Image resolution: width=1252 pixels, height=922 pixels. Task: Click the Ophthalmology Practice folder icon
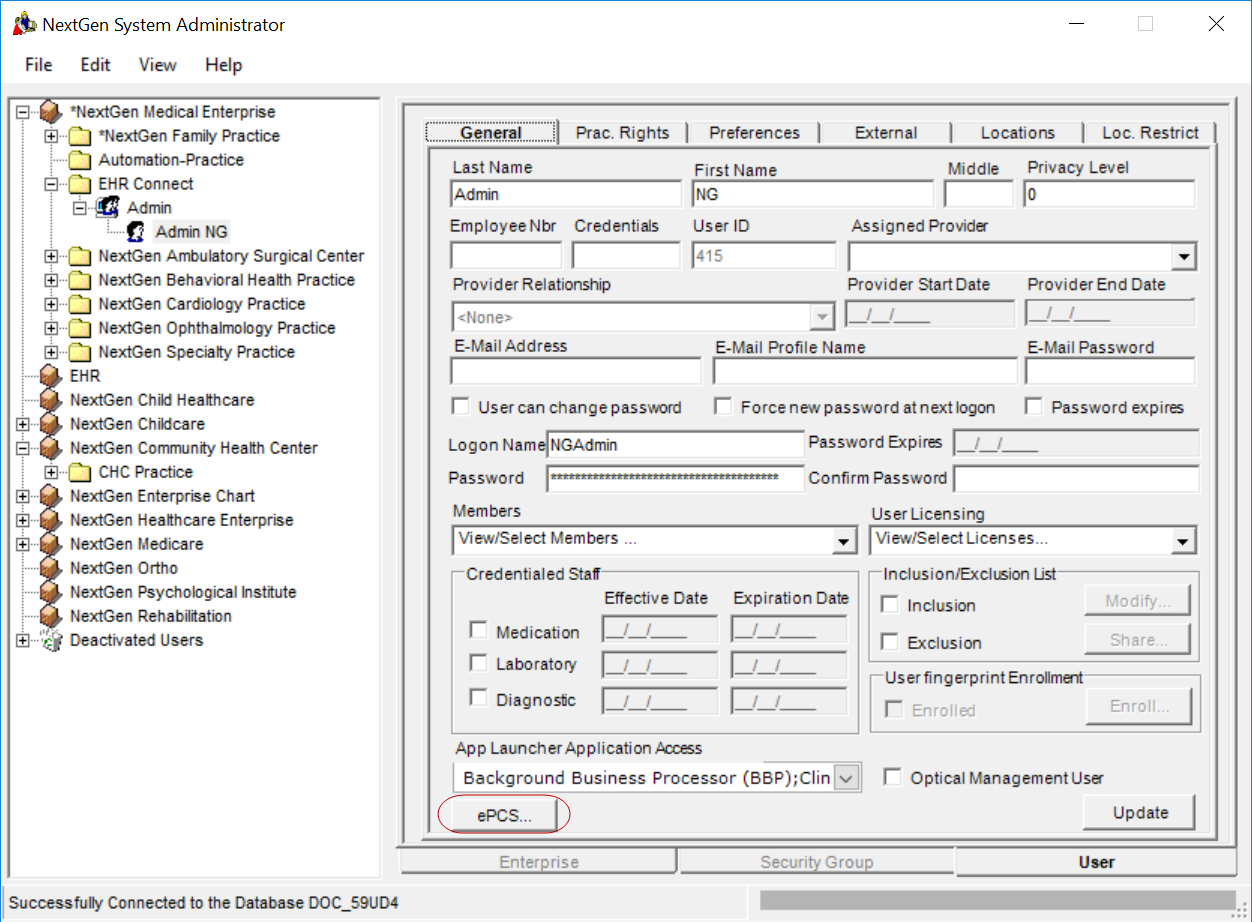coord(80,328)
